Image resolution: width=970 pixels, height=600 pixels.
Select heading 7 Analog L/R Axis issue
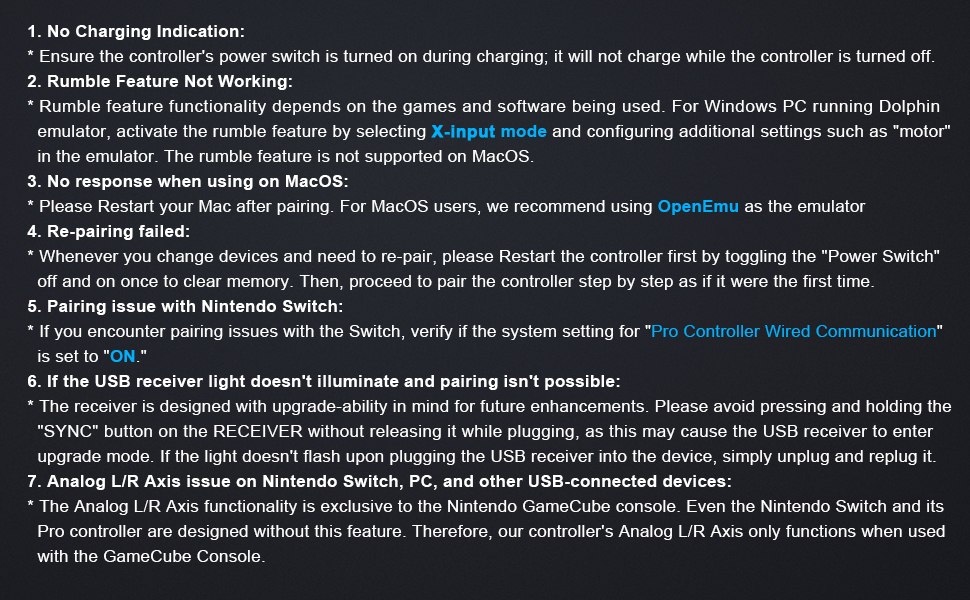click(x=379, y=481)
